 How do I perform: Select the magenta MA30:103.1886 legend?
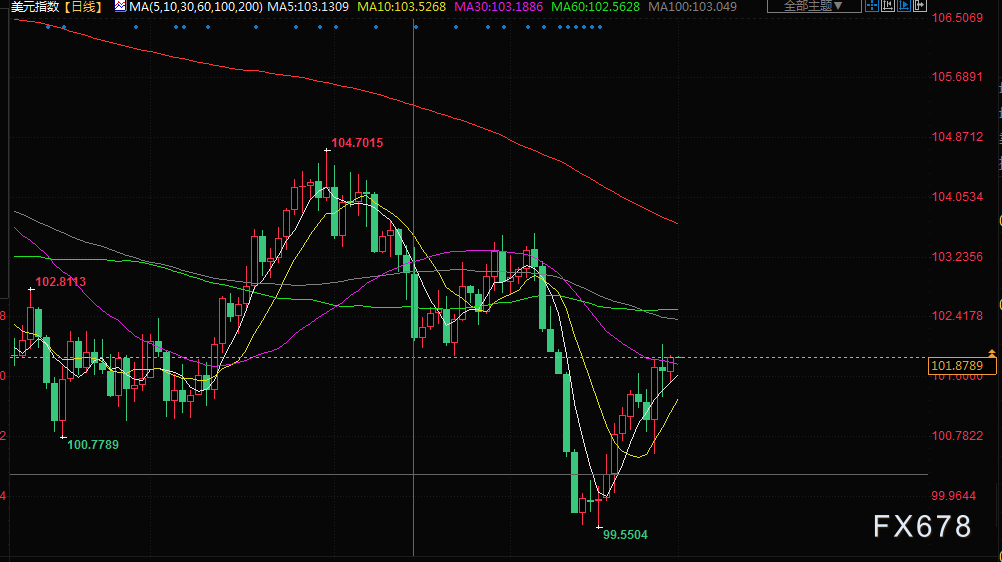pos(497,7)
